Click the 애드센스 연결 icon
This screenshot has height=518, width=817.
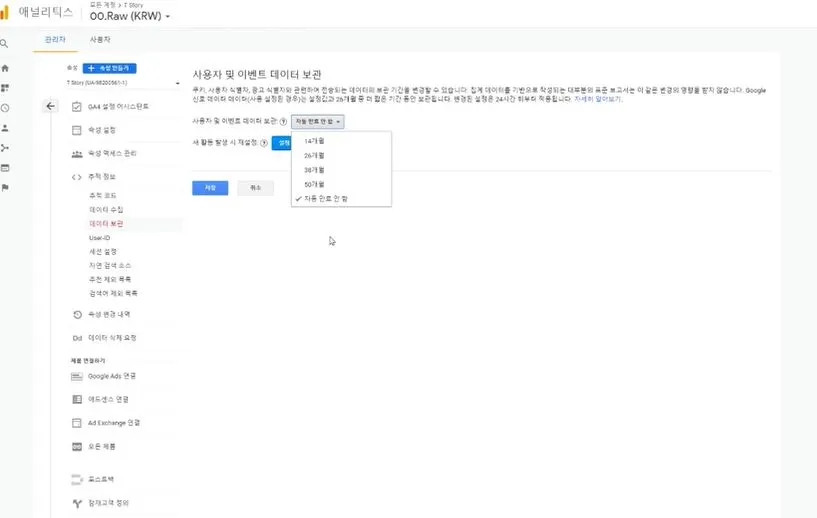pos(77,400)
